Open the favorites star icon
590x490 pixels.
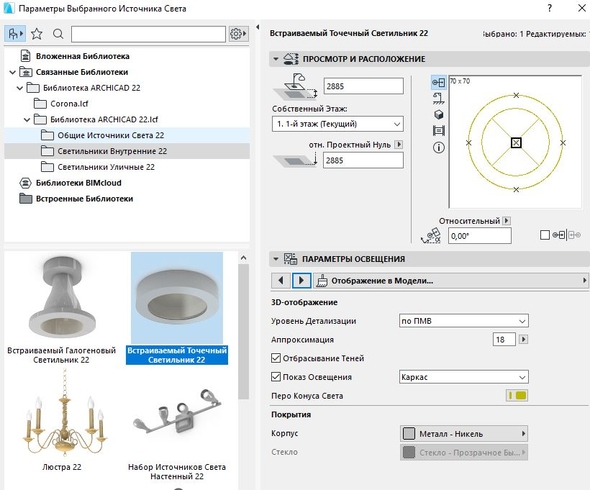[x=36, y=34]
